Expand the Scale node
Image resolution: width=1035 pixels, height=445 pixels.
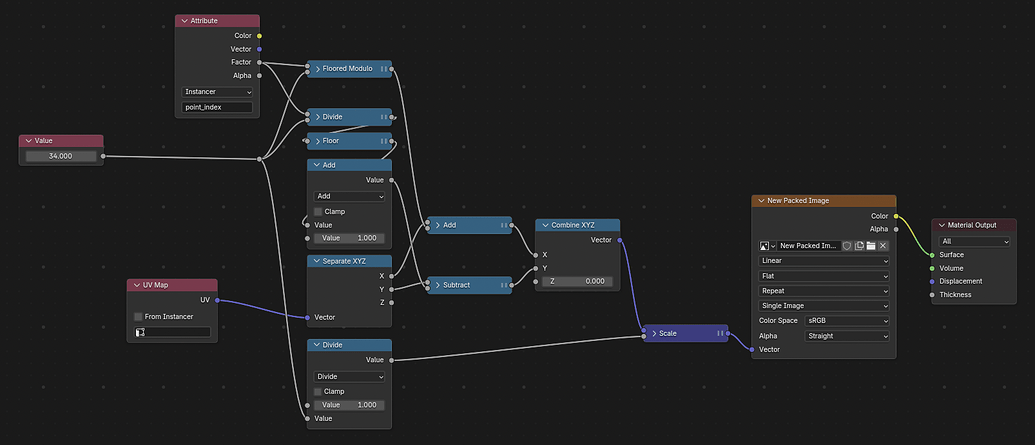click(x=653, y=333)
